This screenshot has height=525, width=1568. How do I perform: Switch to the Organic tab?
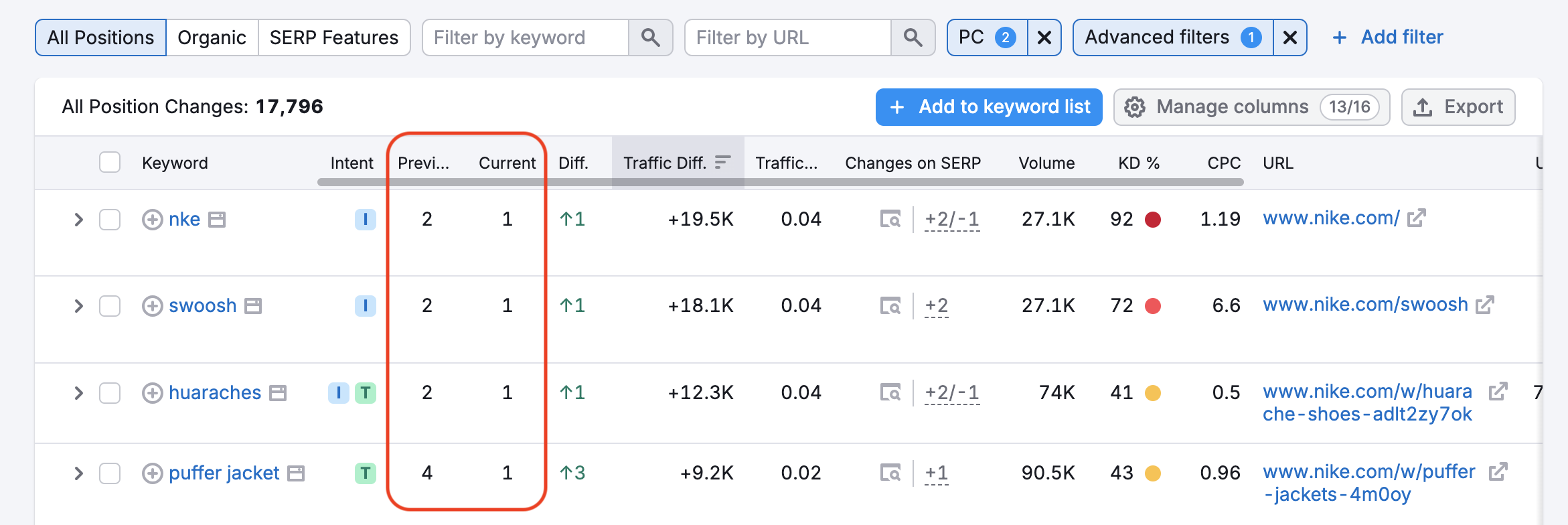tap(212, 37)
